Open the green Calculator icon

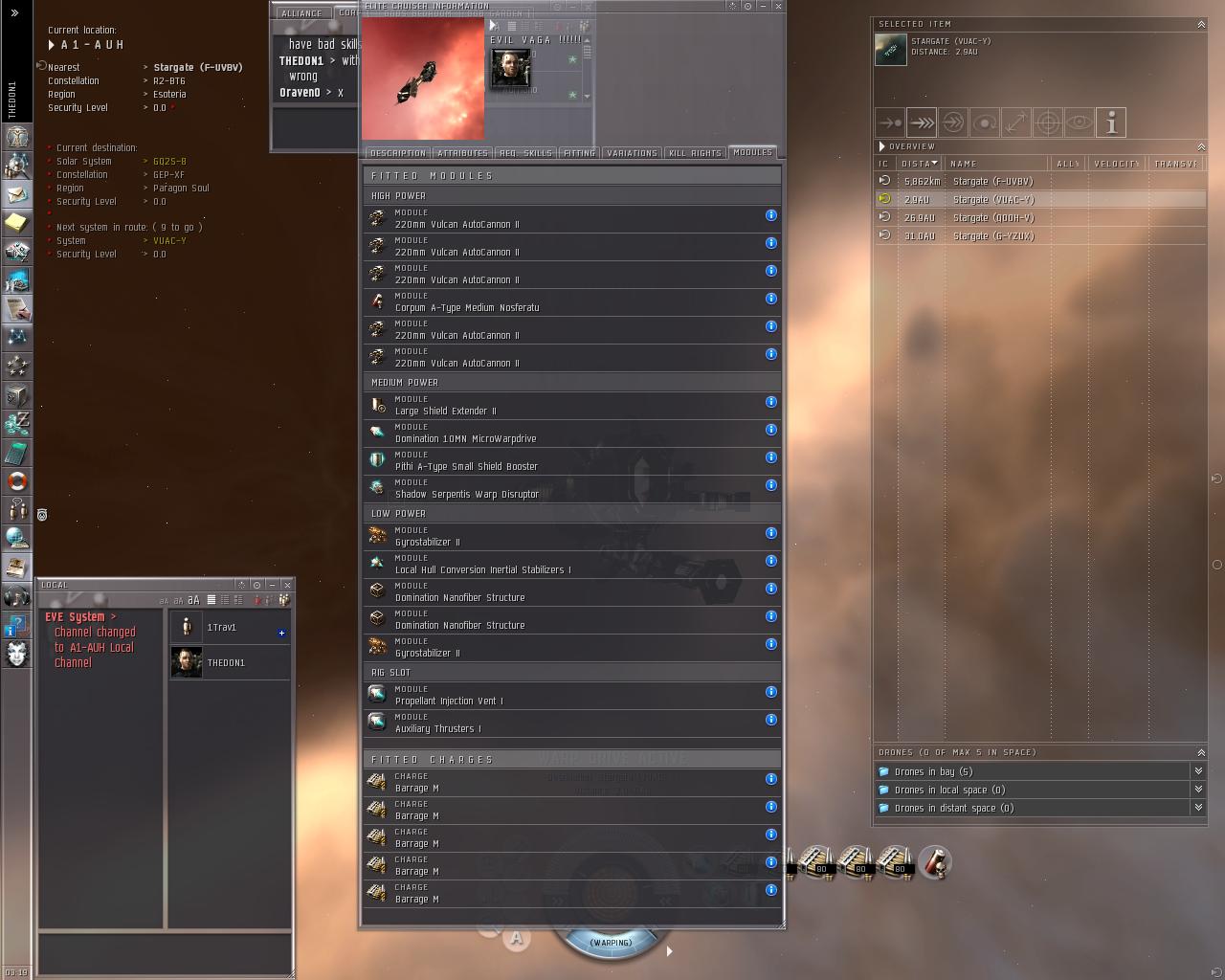click(x=16, y=453)
